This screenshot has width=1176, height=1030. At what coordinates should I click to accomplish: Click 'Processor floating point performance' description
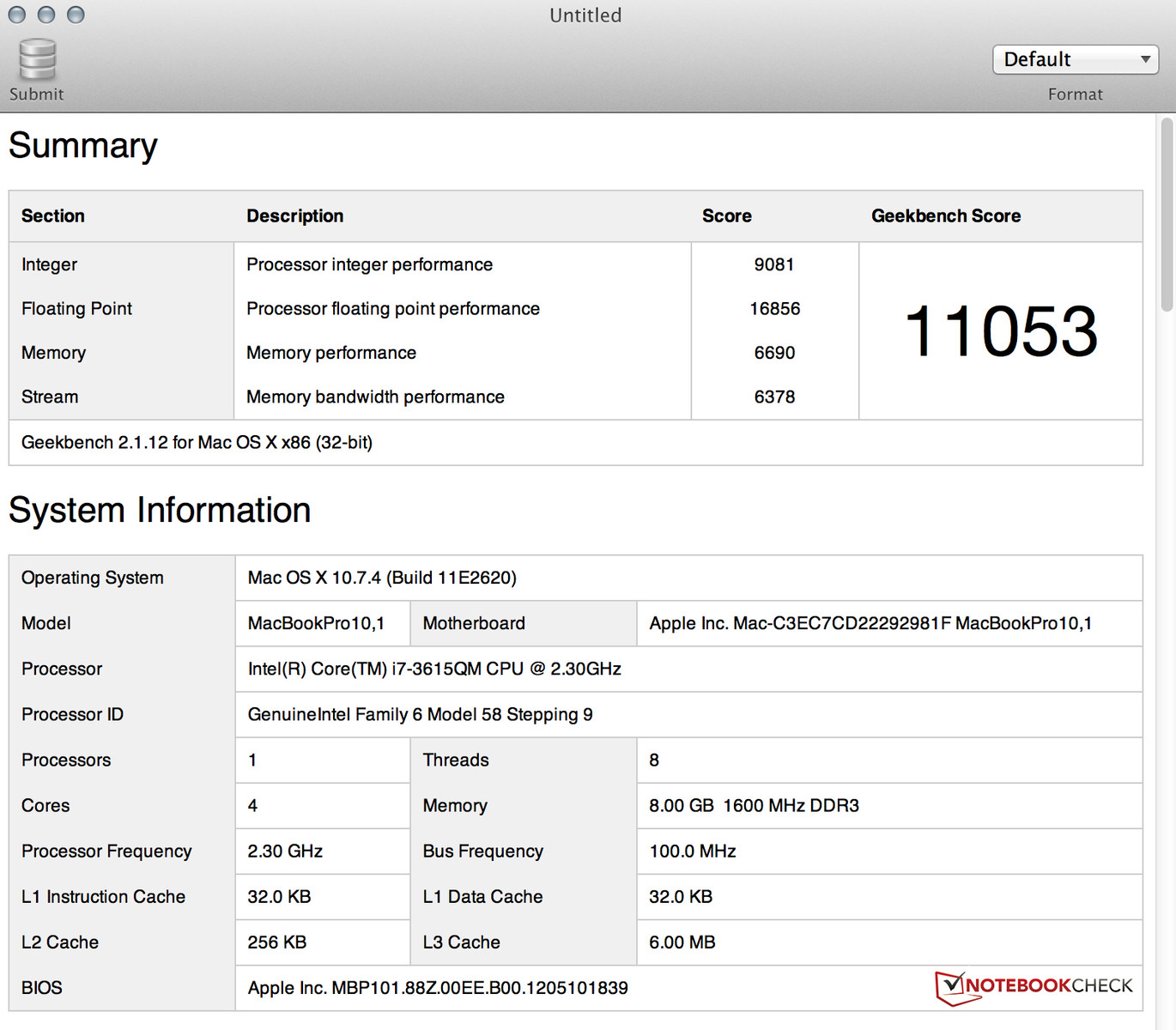(x=393, y=308)
